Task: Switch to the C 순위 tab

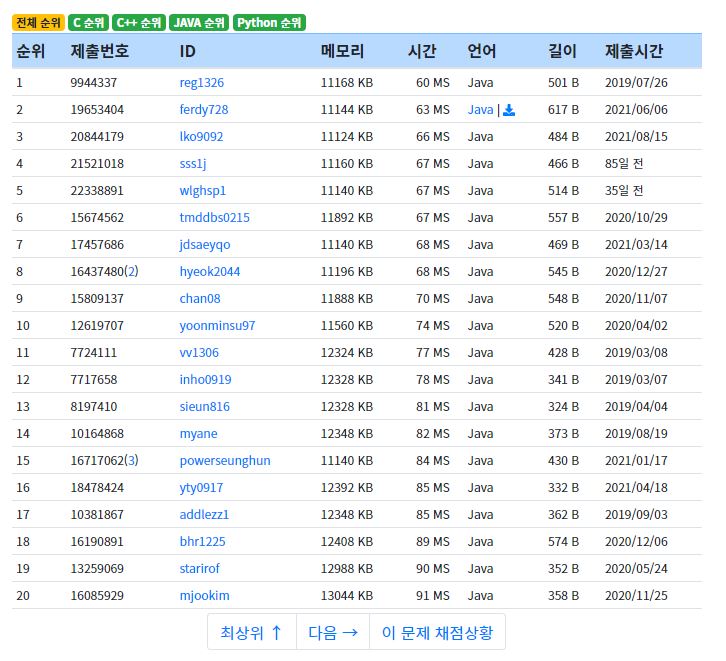Action: tap(88, 23)
